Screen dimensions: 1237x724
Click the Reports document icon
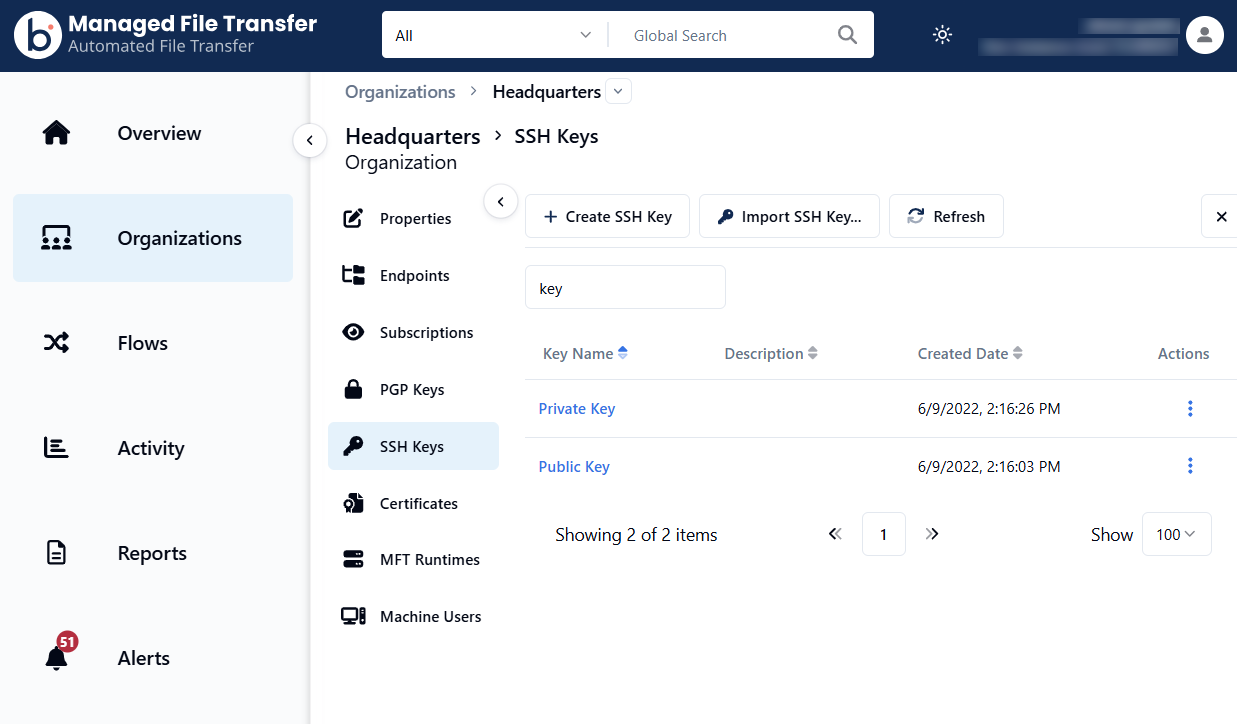click(x=56, y=553)
